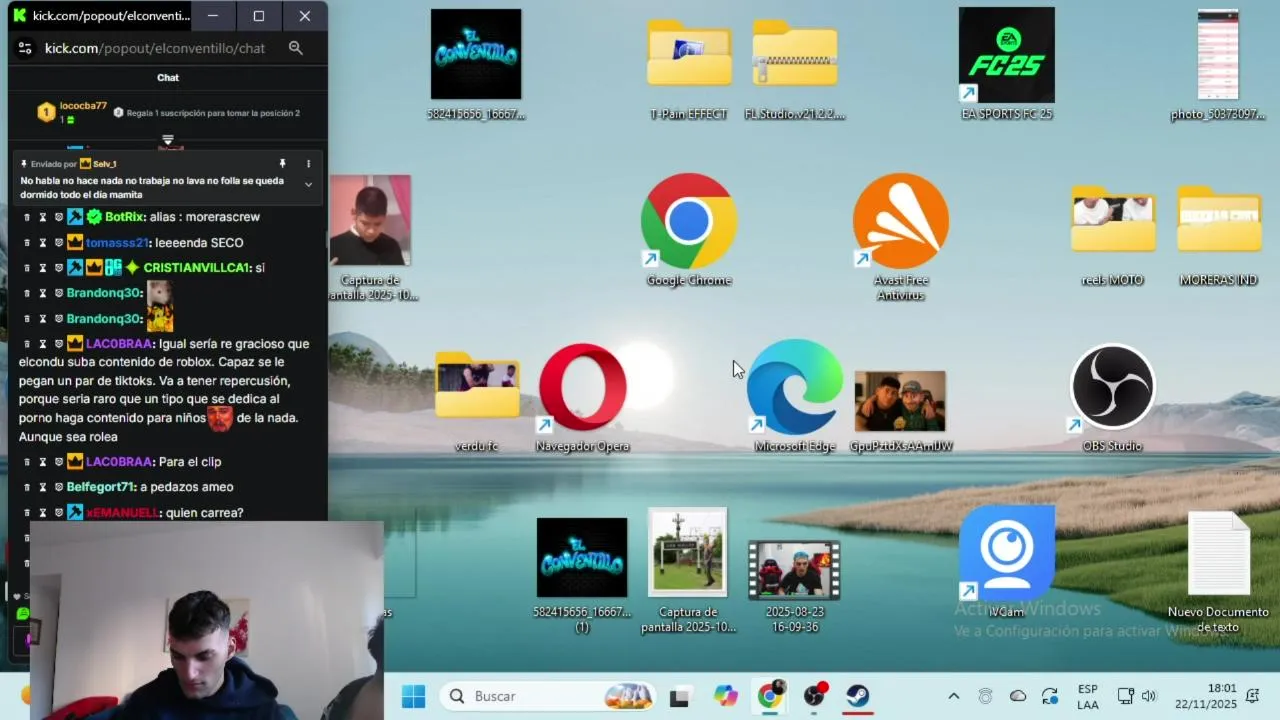Screen dimensions: 1280x720
Task: Click the Kick popout address bar URL
Action: coord(155,48)
